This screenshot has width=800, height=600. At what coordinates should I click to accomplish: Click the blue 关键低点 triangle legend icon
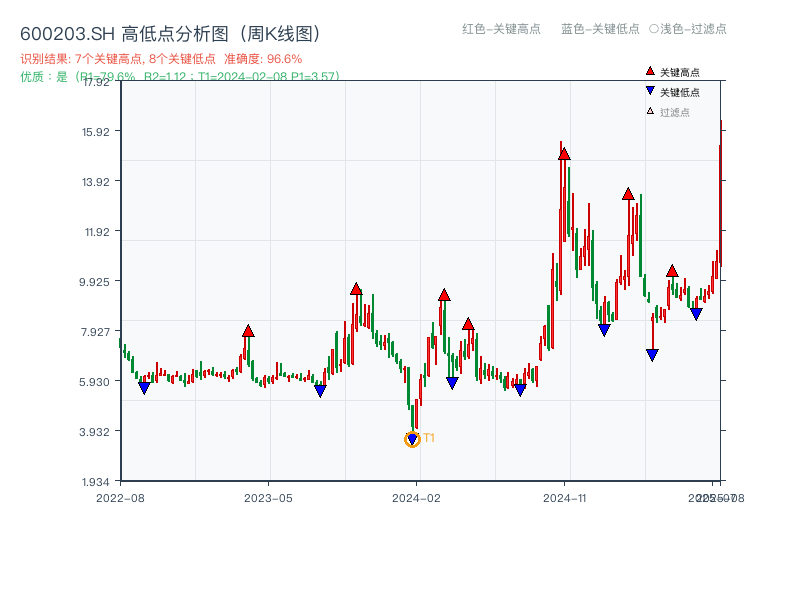click(x=650, y=91)
